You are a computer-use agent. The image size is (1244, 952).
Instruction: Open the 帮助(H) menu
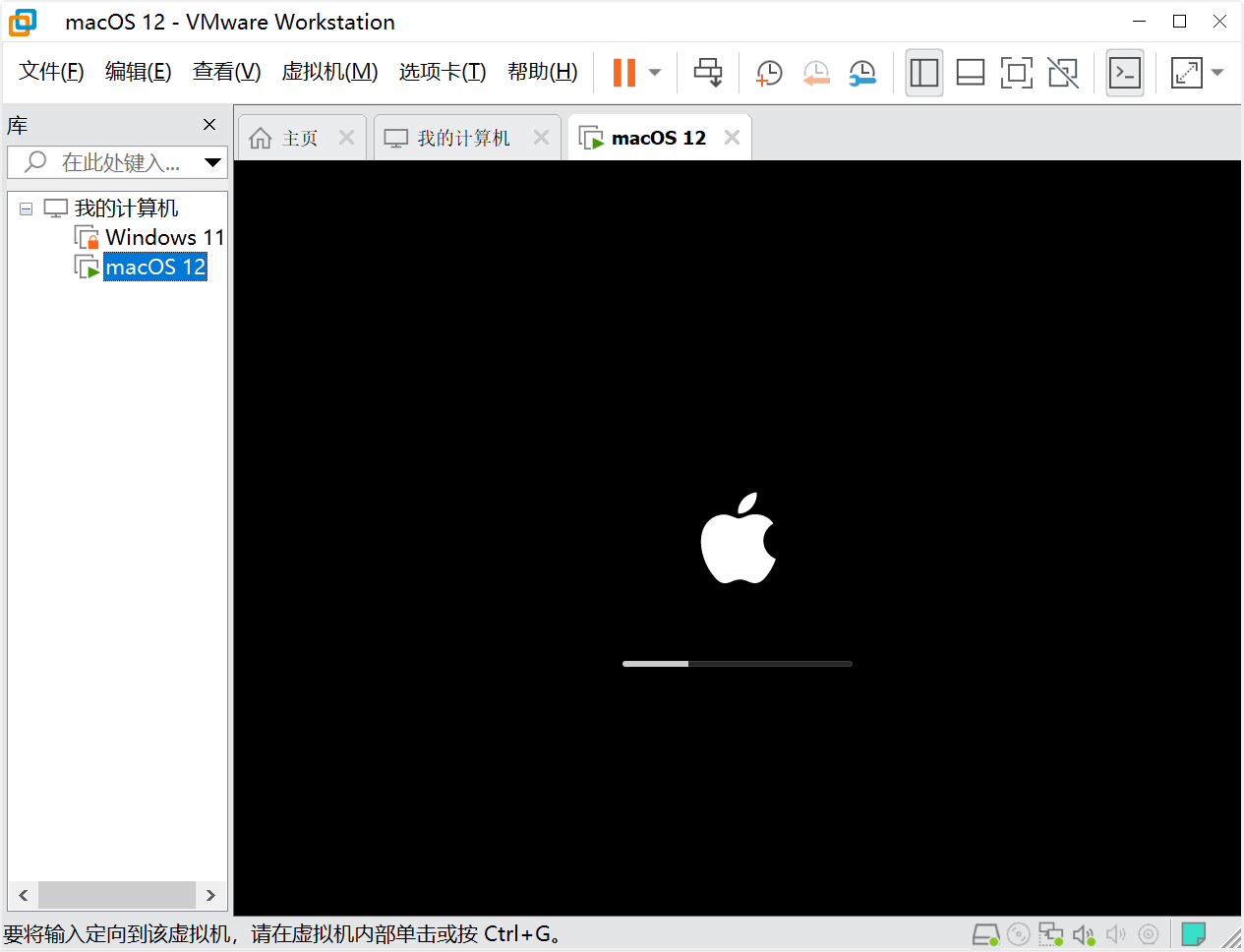click(x=543, y=72)
